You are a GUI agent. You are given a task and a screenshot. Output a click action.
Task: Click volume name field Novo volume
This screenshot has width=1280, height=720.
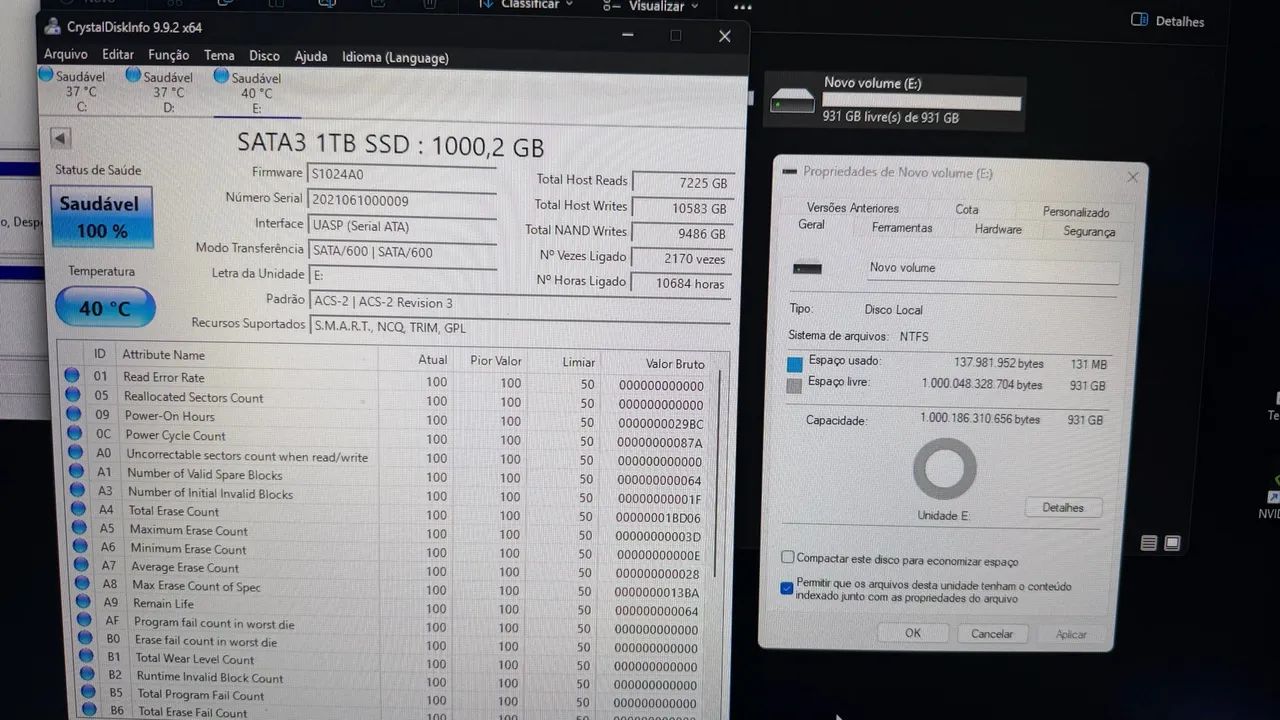pos(992,270)
